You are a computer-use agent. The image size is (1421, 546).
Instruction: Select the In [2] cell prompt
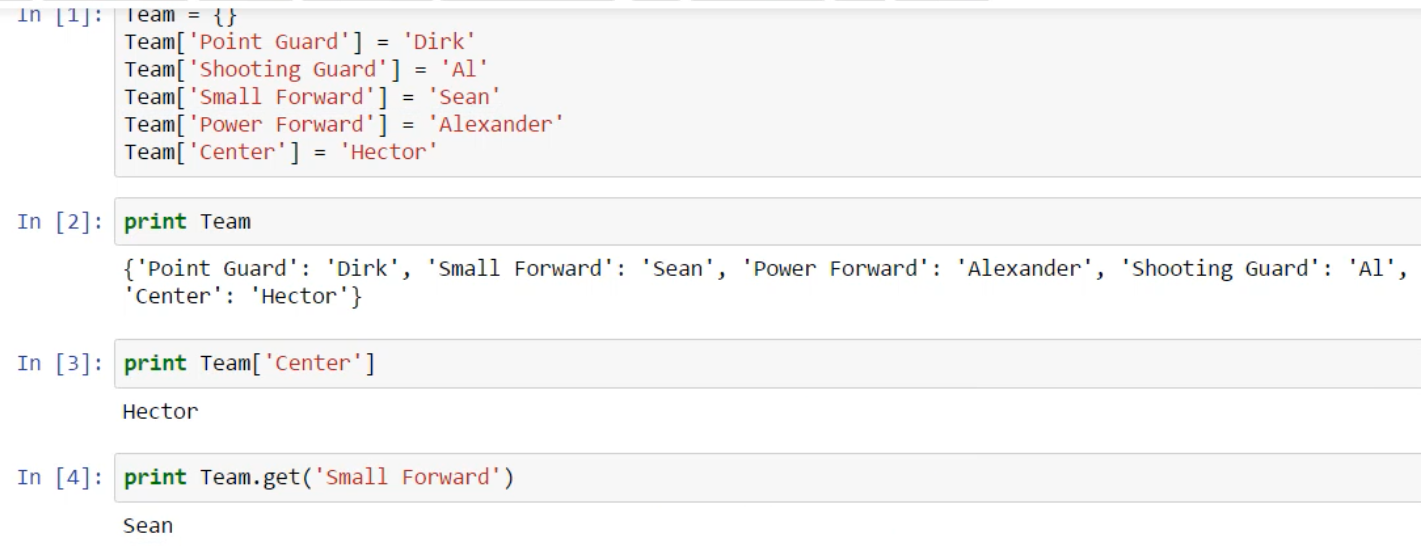[60, 222]
